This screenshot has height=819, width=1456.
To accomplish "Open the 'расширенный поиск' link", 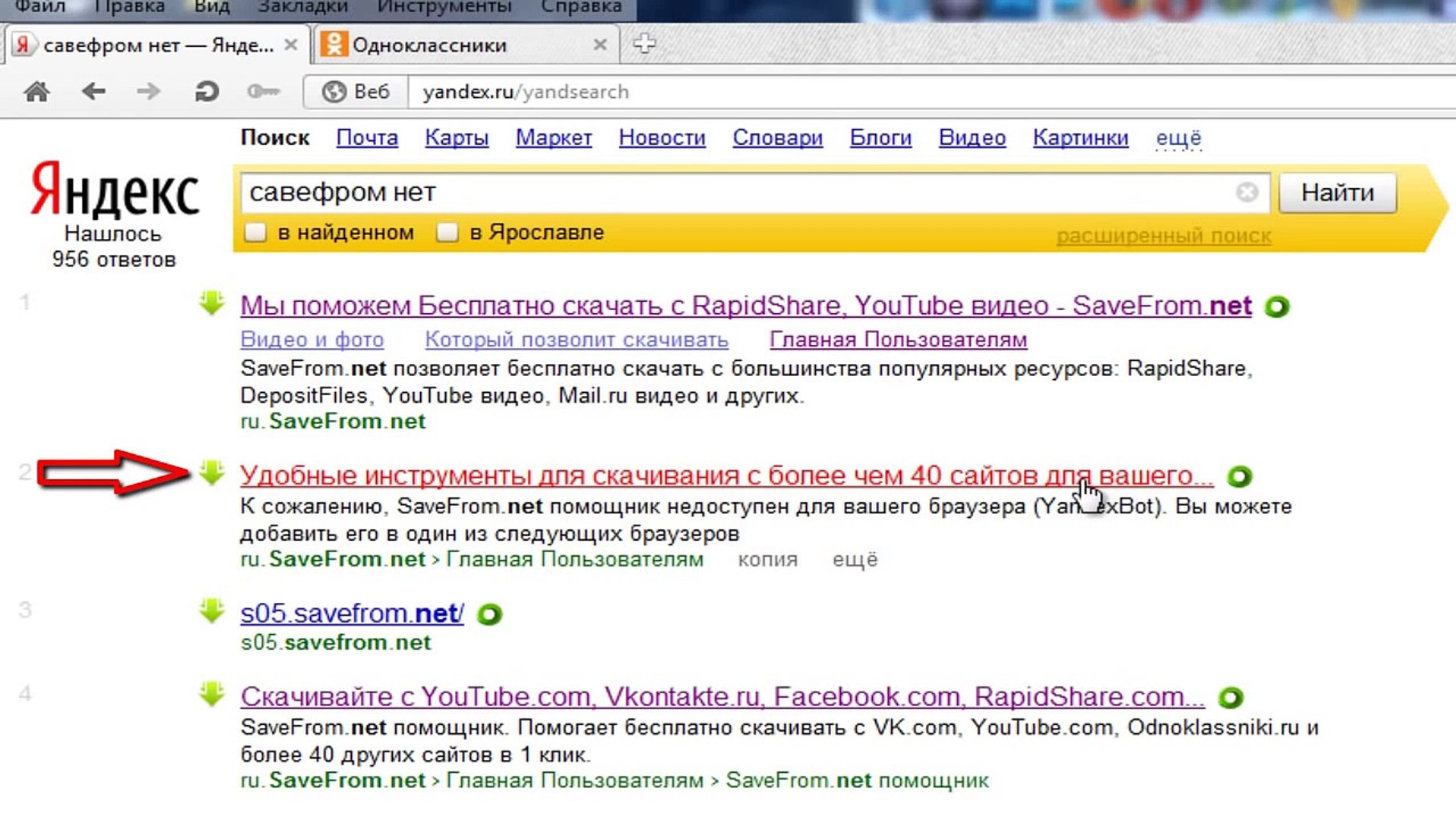I will 1163,236.
